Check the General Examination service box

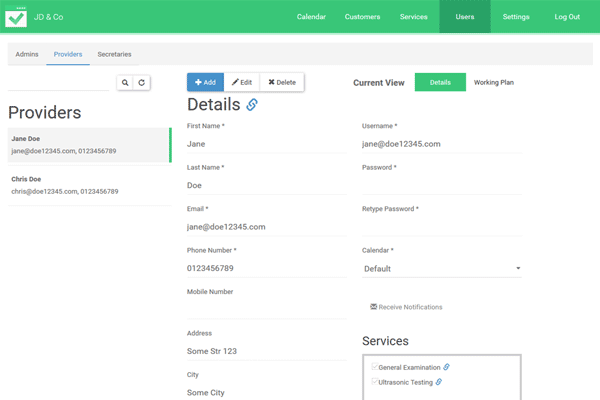point(374,368)
